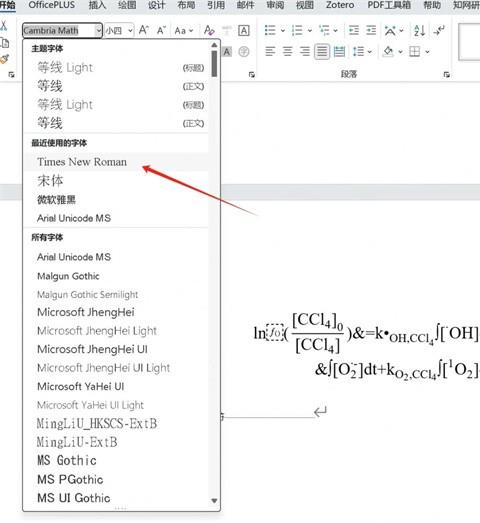Click the Clear Formatting icon

coord(209,30)
